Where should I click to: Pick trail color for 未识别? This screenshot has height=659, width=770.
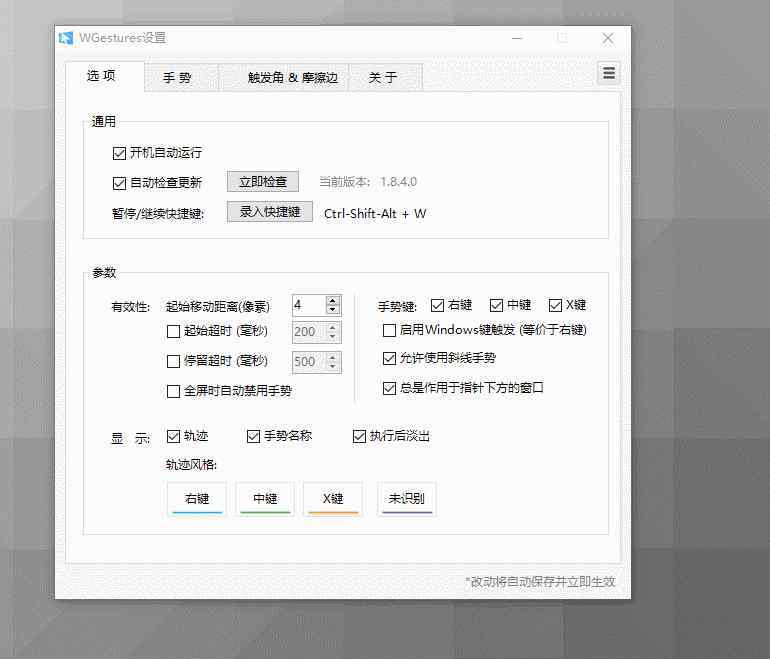(x=407, y=499)
